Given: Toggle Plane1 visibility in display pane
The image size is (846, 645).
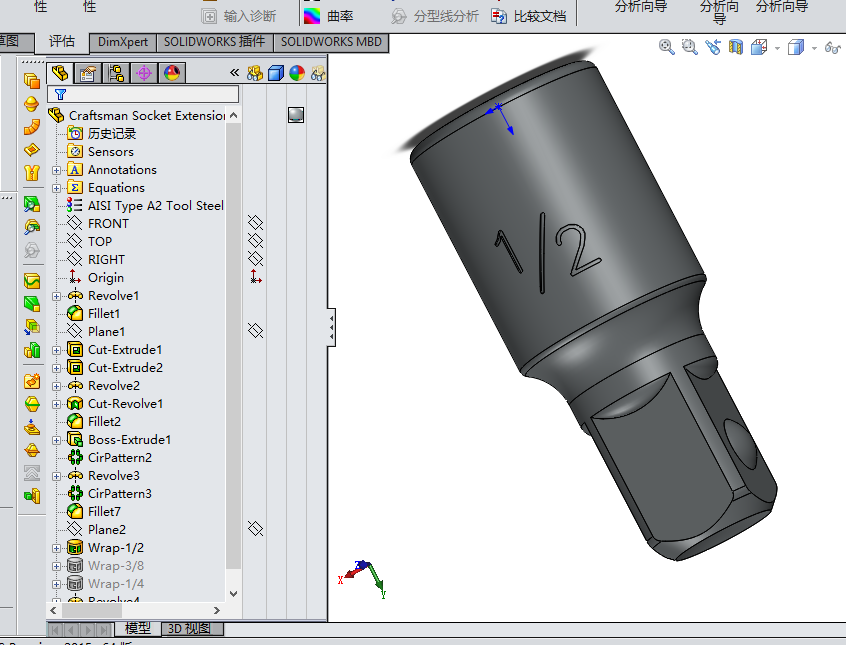Looking at the screenshot, I should pos(255,330).
